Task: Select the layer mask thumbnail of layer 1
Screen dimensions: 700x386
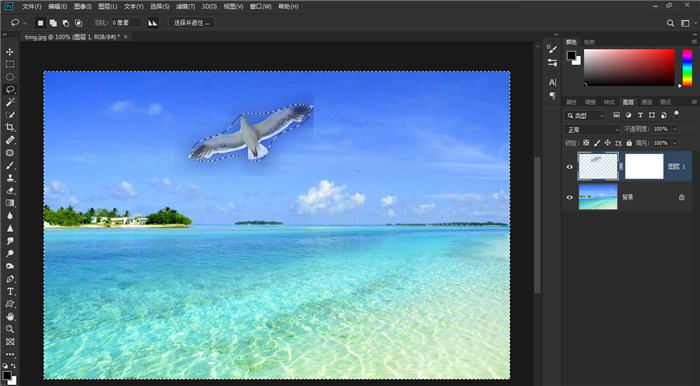Action: point(644,166)
